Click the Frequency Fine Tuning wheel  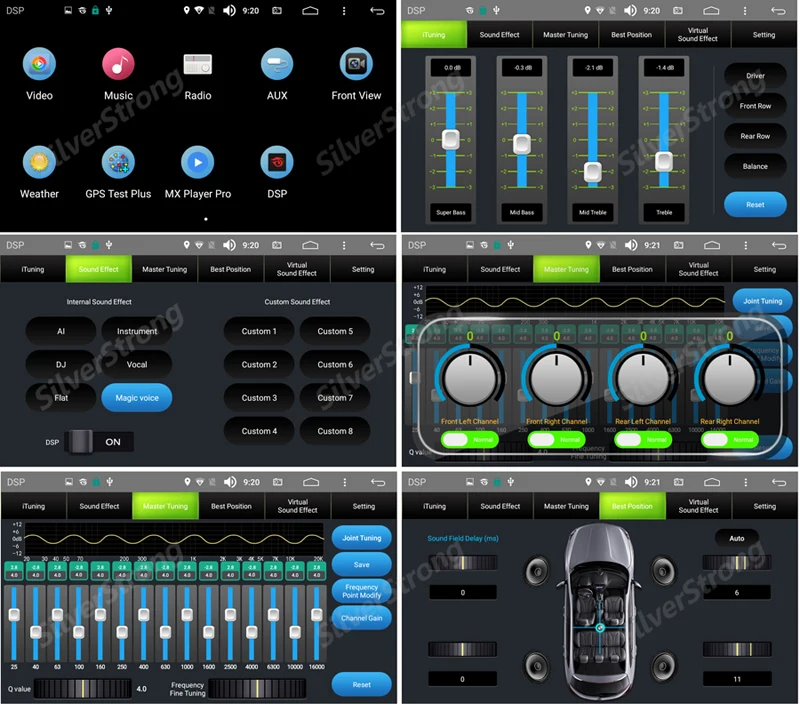click(x=257, y=689)
